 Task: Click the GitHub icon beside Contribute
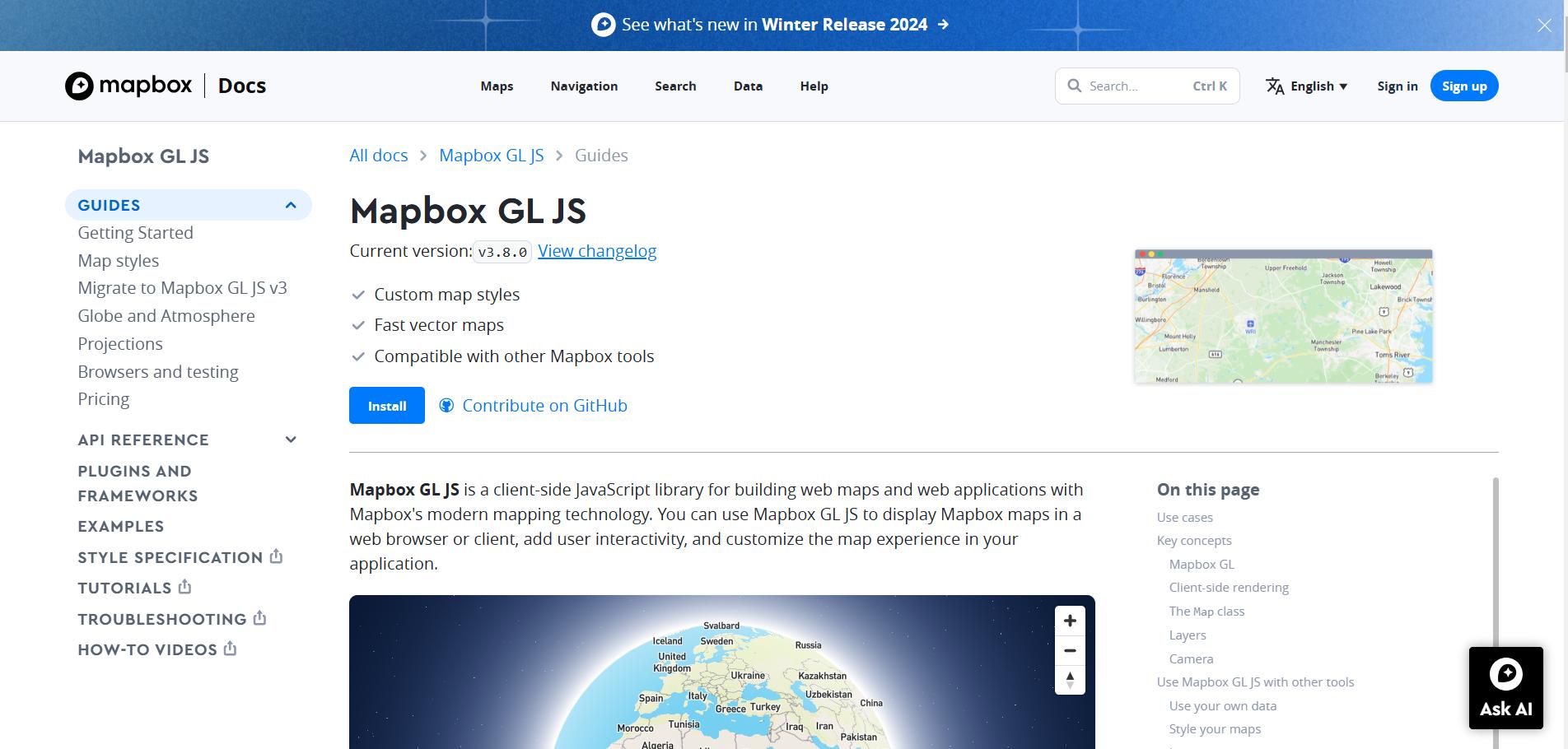(446, 405)
